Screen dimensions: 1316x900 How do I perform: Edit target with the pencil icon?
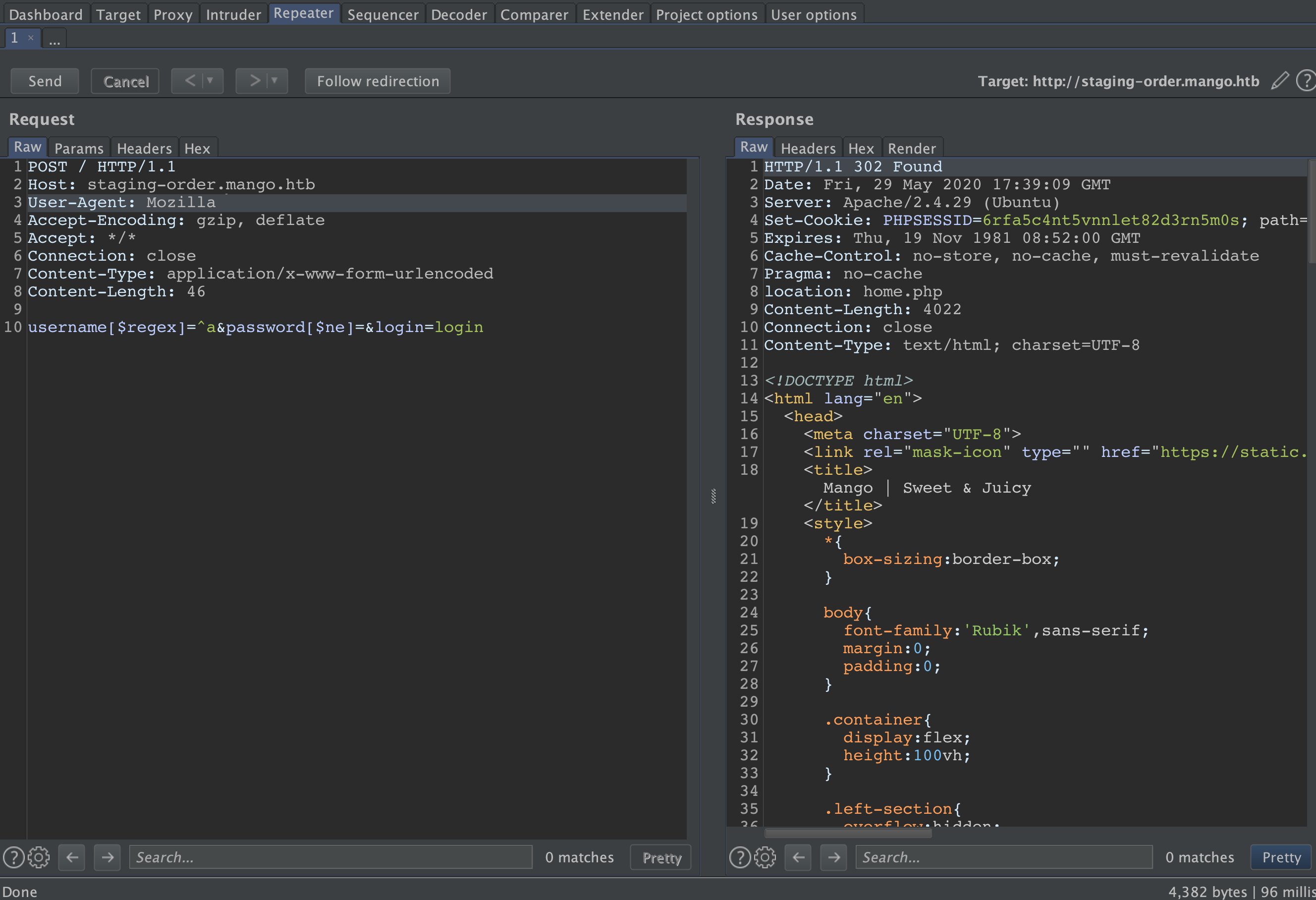[1280, 81]
